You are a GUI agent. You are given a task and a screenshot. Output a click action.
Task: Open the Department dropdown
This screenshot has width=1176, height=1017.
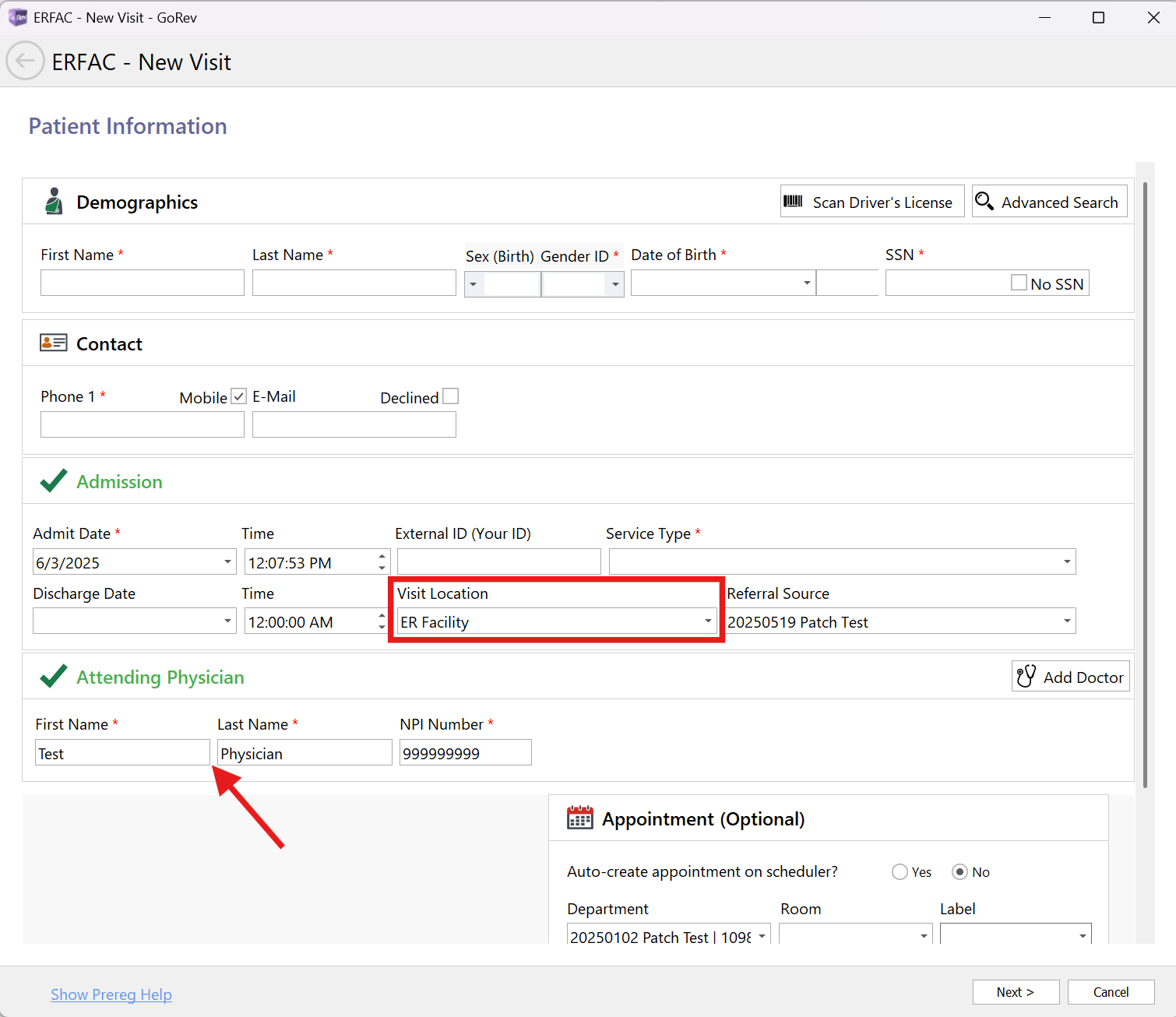coord(762,935)
